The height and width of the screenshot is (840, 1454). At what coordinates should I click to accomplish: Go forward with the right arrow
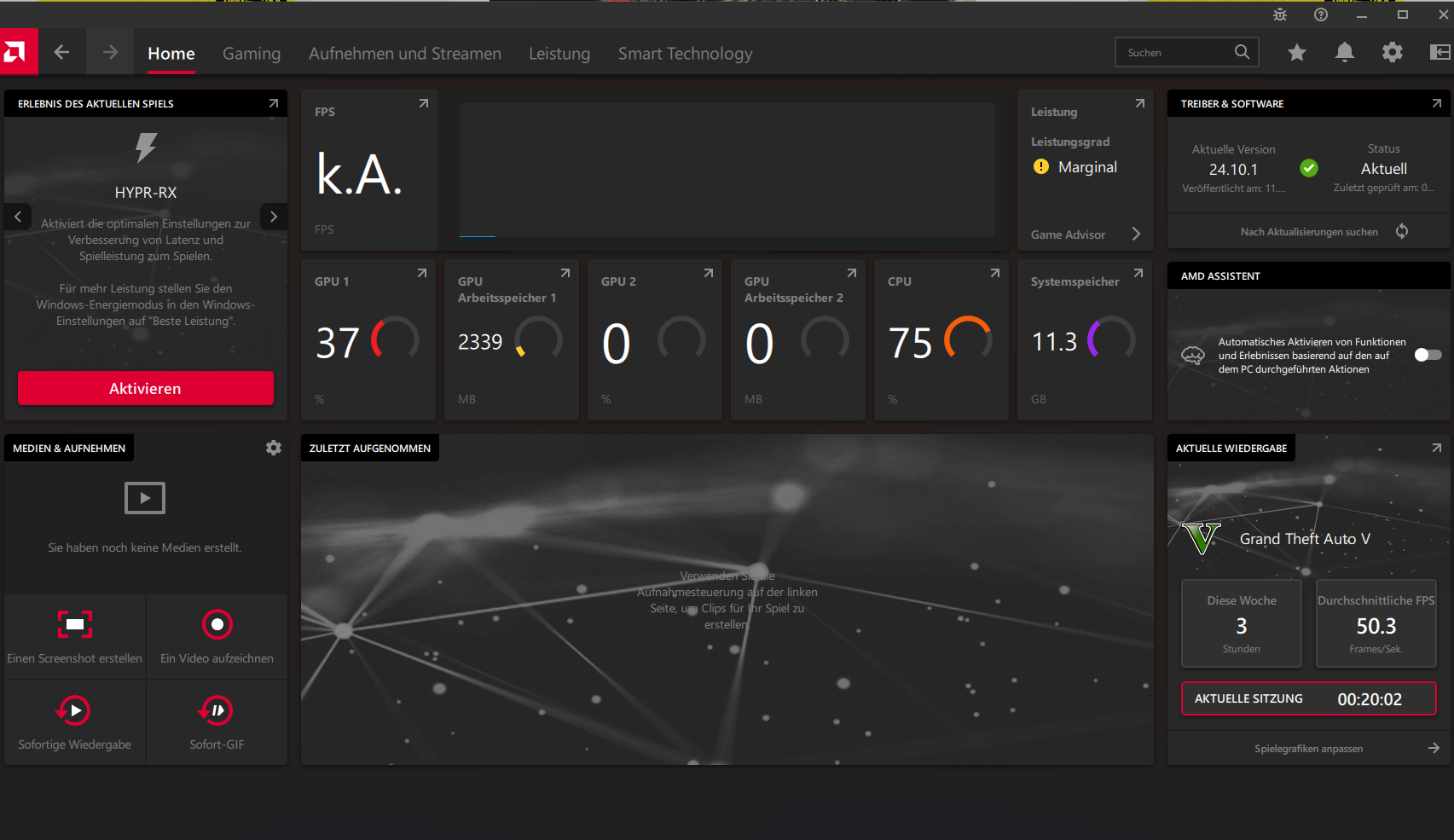click(x=110, y=53)
